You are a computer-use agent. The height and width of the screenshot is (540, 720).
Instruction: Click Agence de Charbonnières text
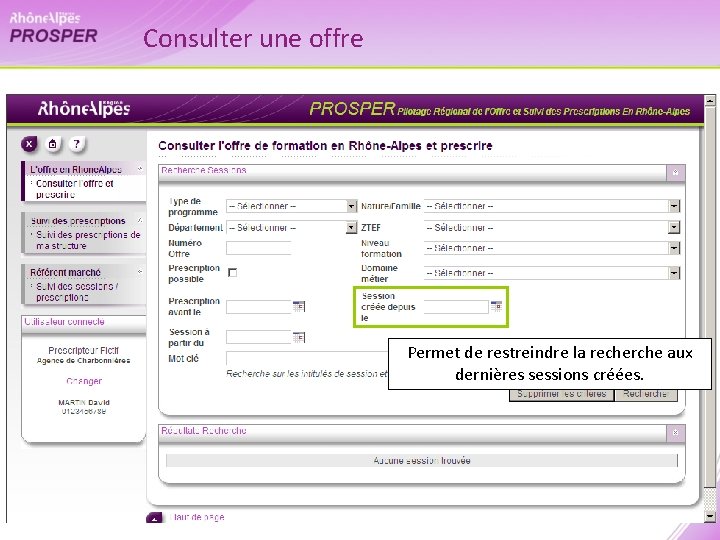tap(84, 361)
